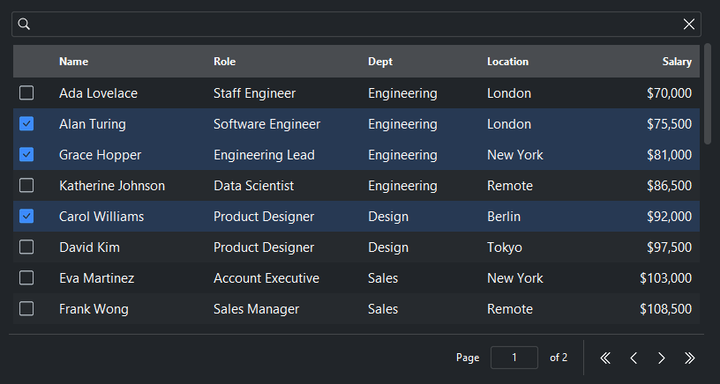720x384 pixels.
Task: Sort by the Name column header
Action: [74, 61]
